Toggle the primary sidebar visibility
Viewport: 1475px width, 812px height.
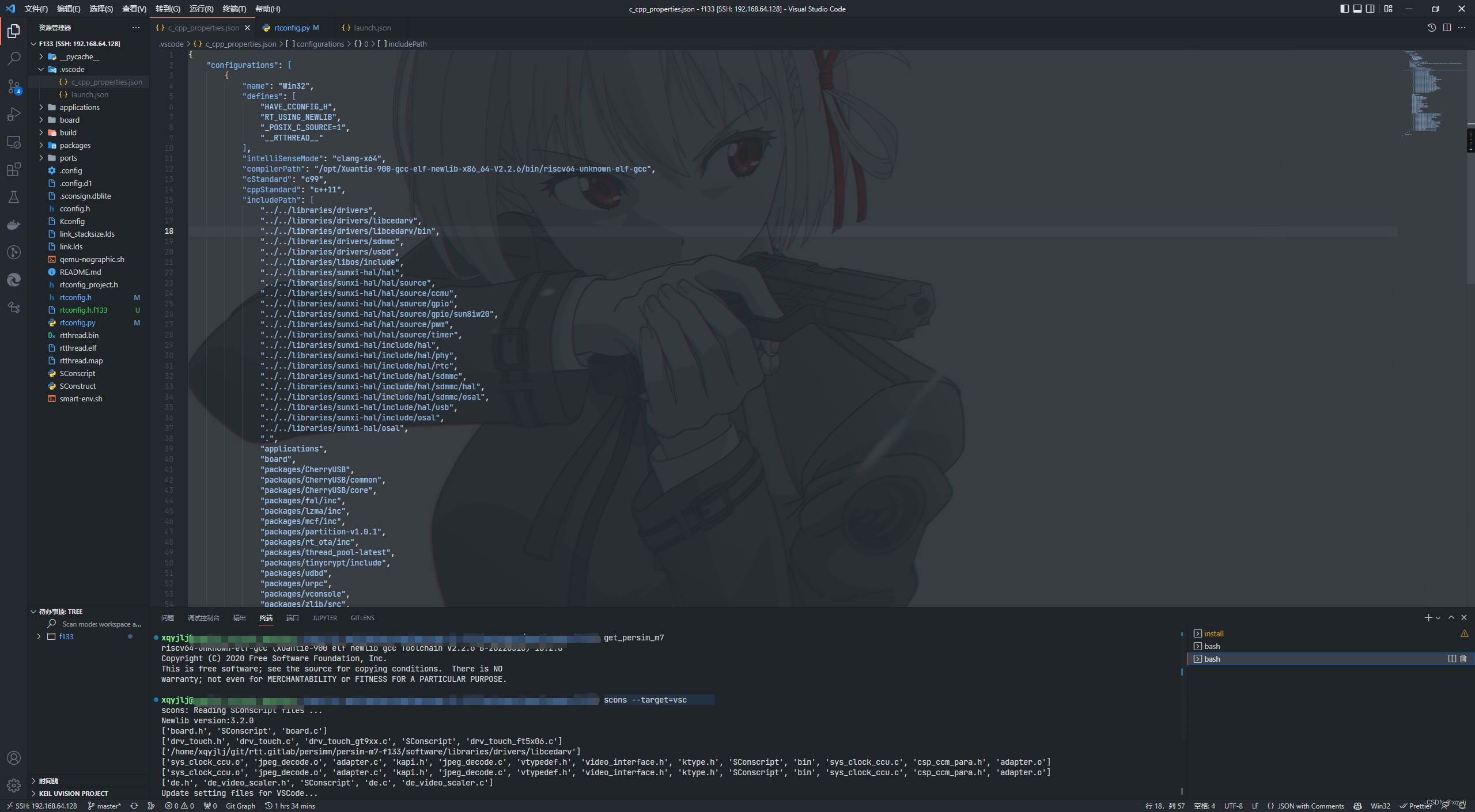tap(1344, 9)
